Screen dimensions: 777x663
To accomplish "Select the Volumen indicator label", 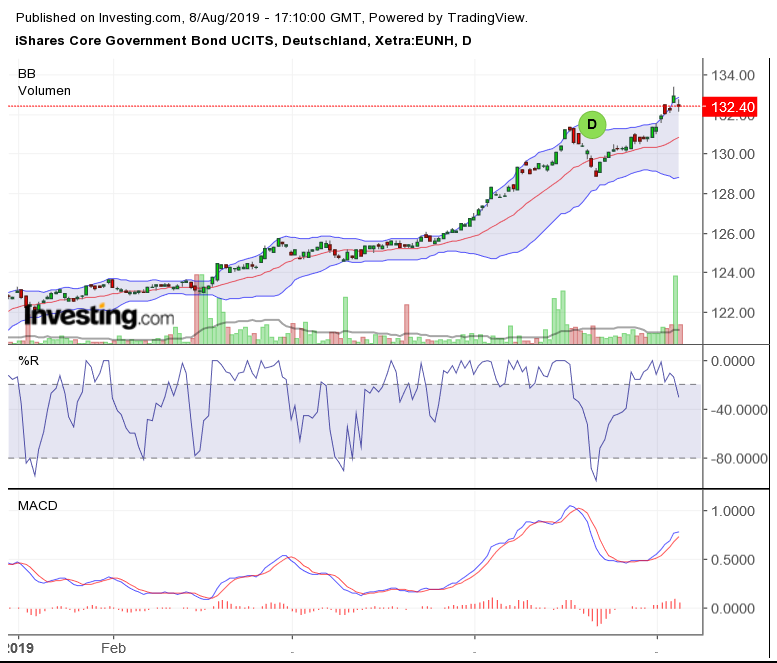I will (x=45, y=91).
